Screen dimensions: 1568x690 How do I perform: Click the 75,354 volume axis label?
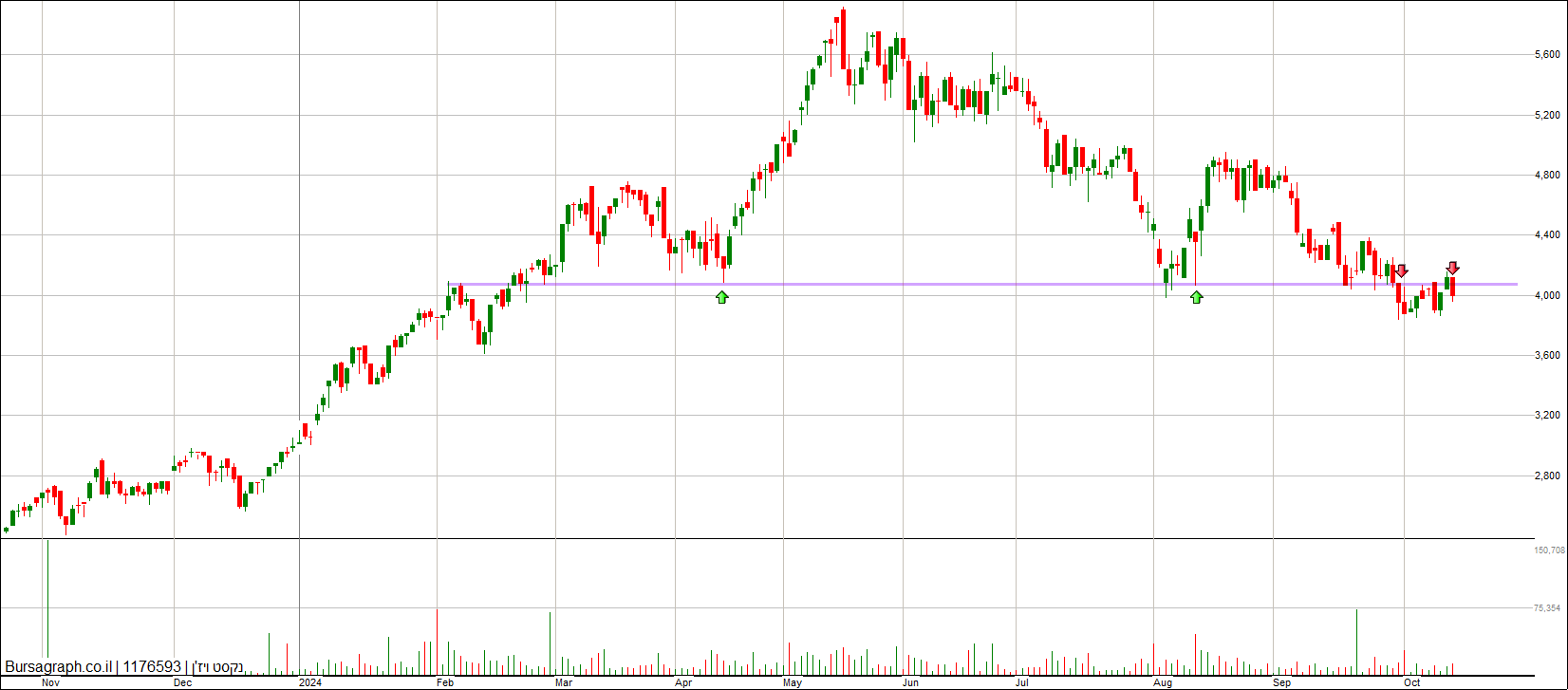[x=1547, y=608]
